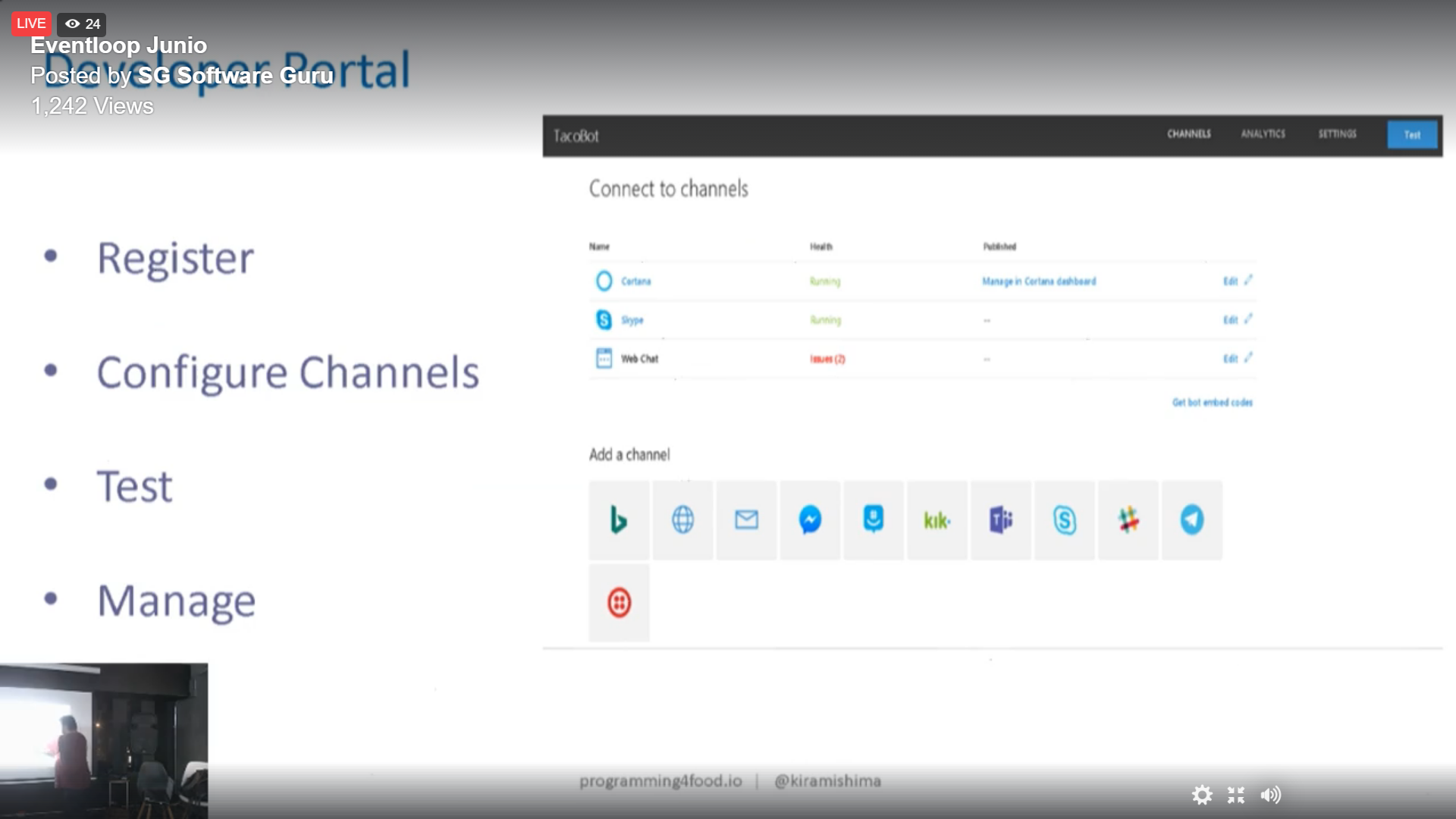The width and height of the screenshot is (1456, 819).
Task: Click the LIVE badge
Action: coord(31,24)
